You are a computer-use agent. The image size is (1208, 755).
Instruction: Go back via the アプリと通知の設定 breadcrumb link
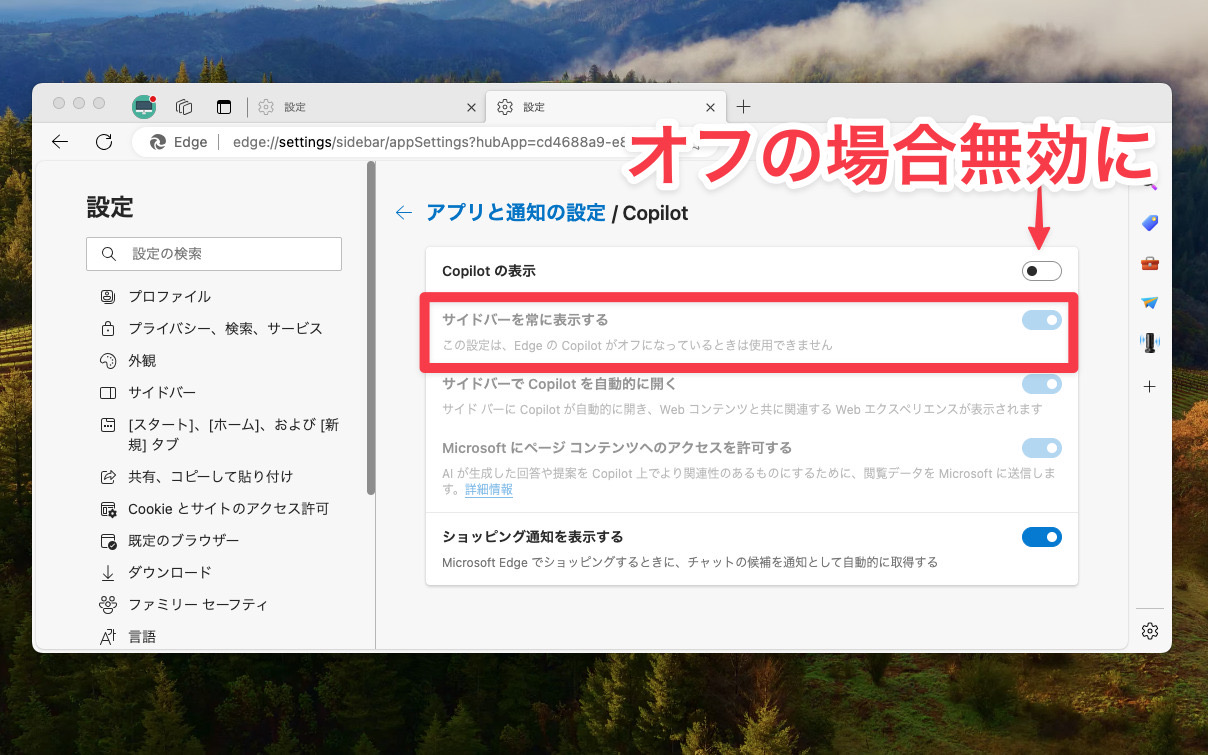515,212
